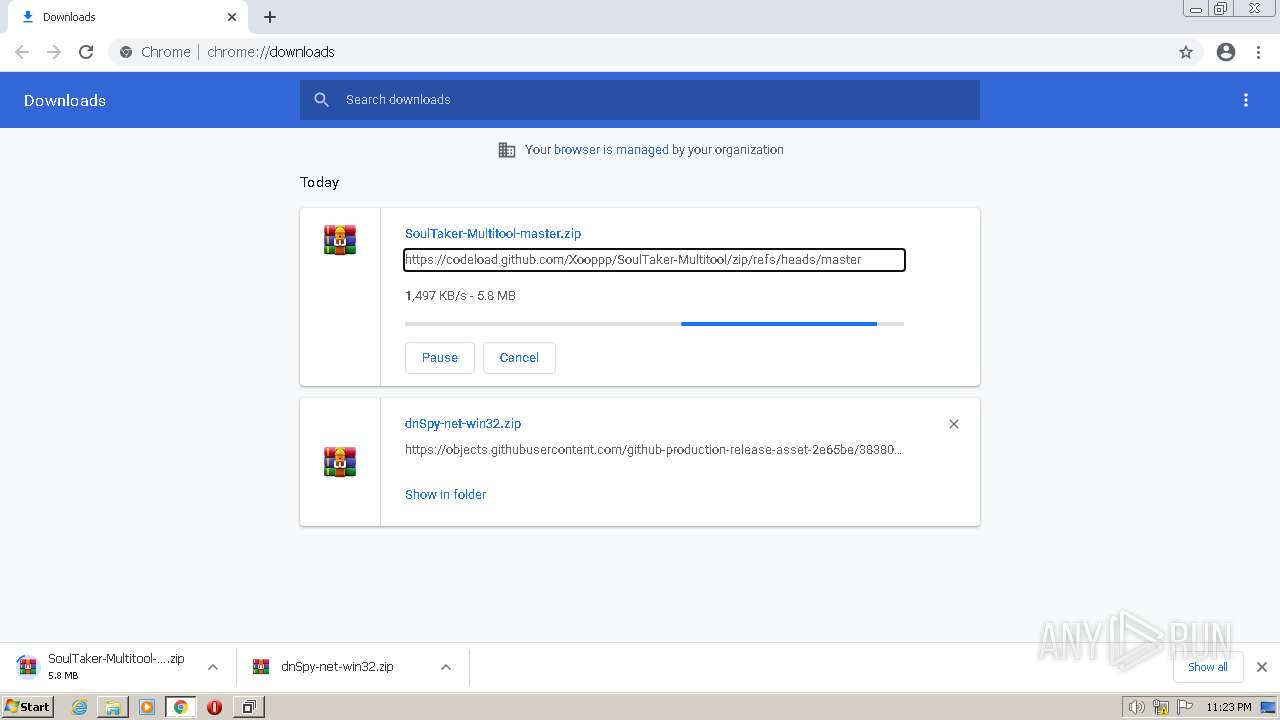
Task: Click the stacked windows taskbar icon
Action: click(248, 707)
